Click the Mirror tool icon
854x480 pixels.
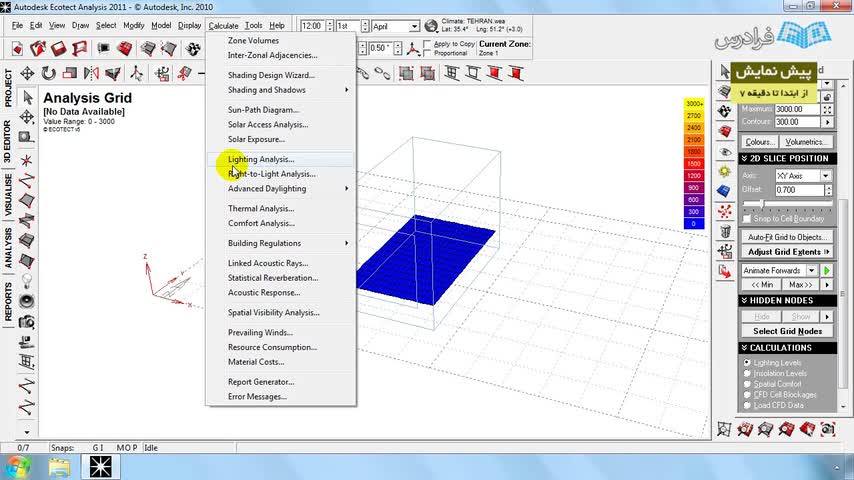pyautogui.click(x=92, y=73)
